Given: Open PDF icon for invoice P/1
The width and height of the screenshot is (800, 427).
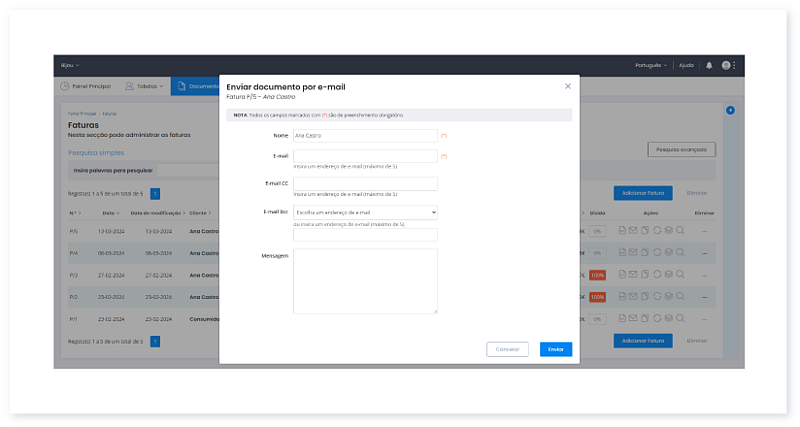Looking at the screenshot, I should tap(622, 318).
